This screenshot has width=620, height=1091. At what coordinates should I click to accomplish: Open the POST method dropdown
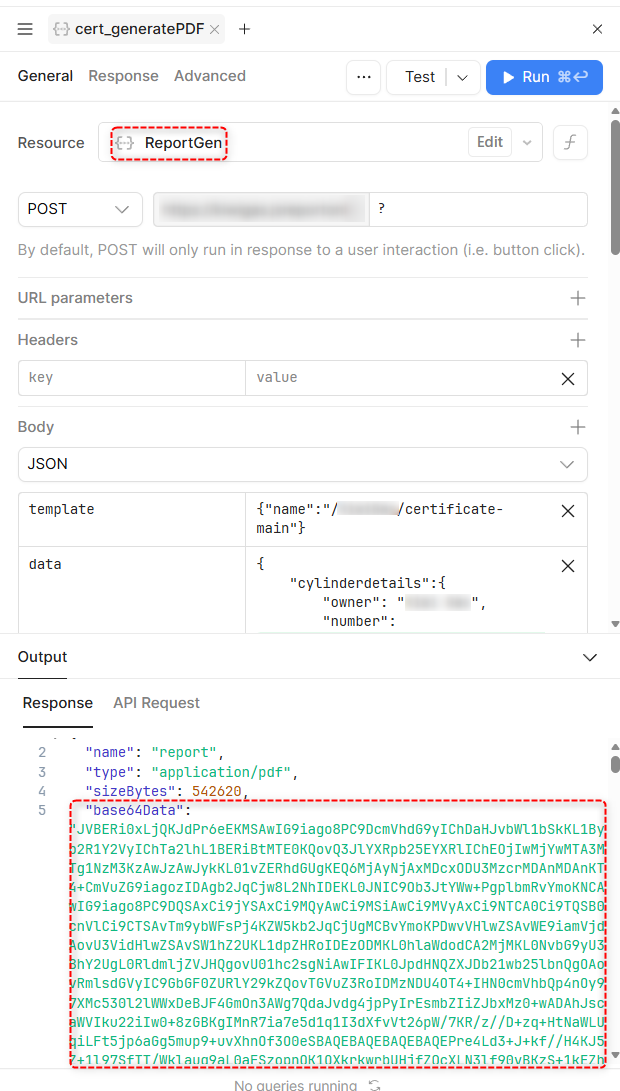79,209
